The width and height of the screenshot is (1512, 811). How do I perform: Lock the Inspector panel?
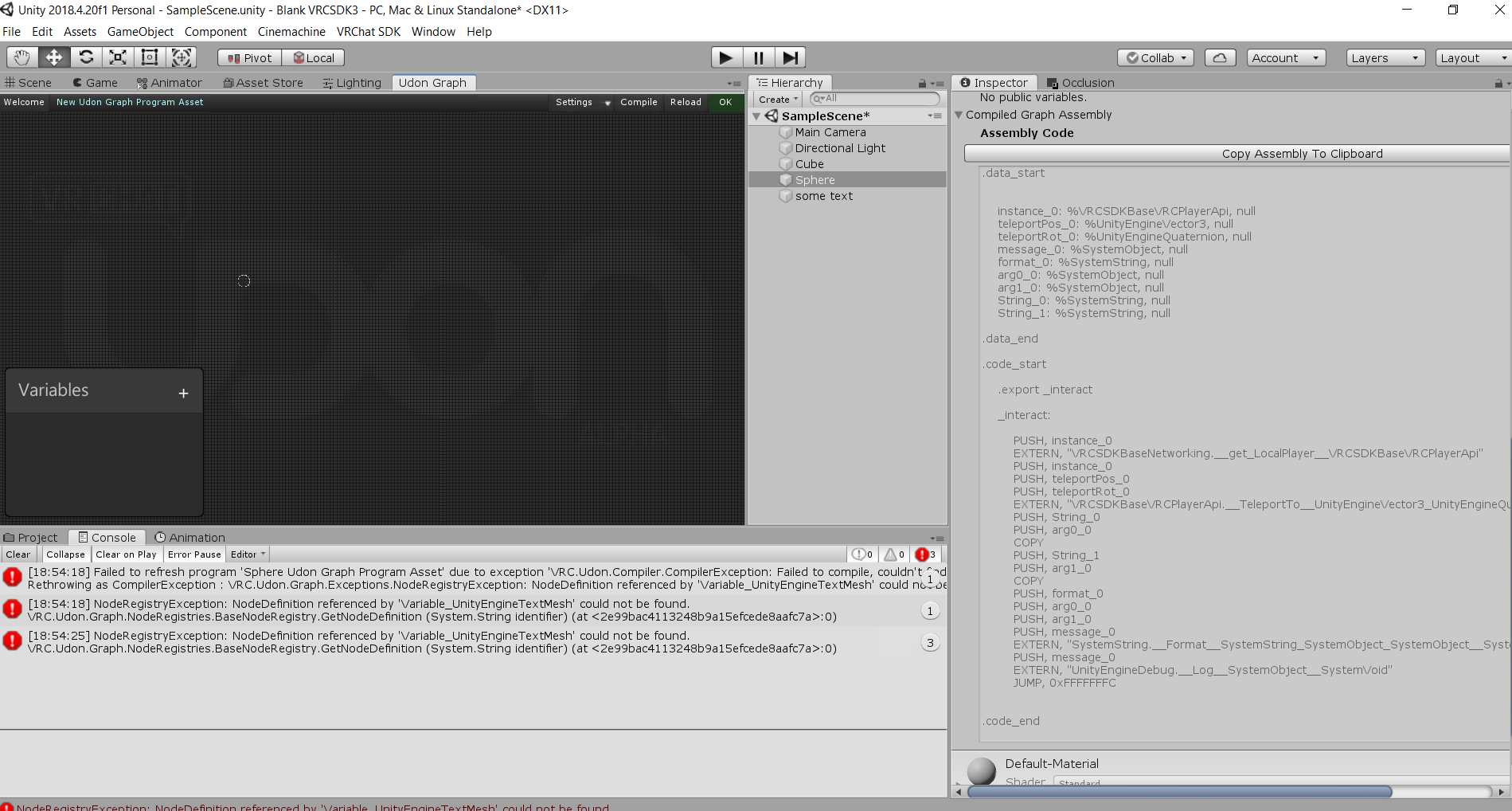point(1498,84)
